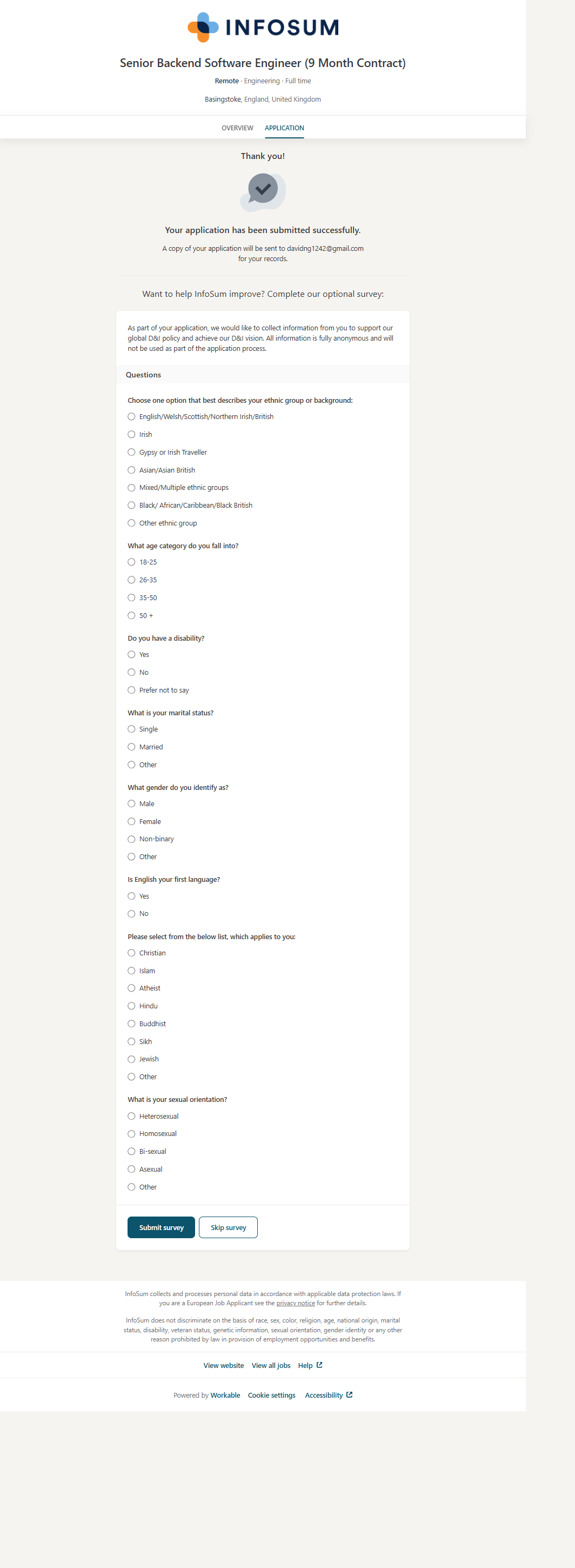
Task: Click the InfoSum logo icon
Action: [203, 28]
